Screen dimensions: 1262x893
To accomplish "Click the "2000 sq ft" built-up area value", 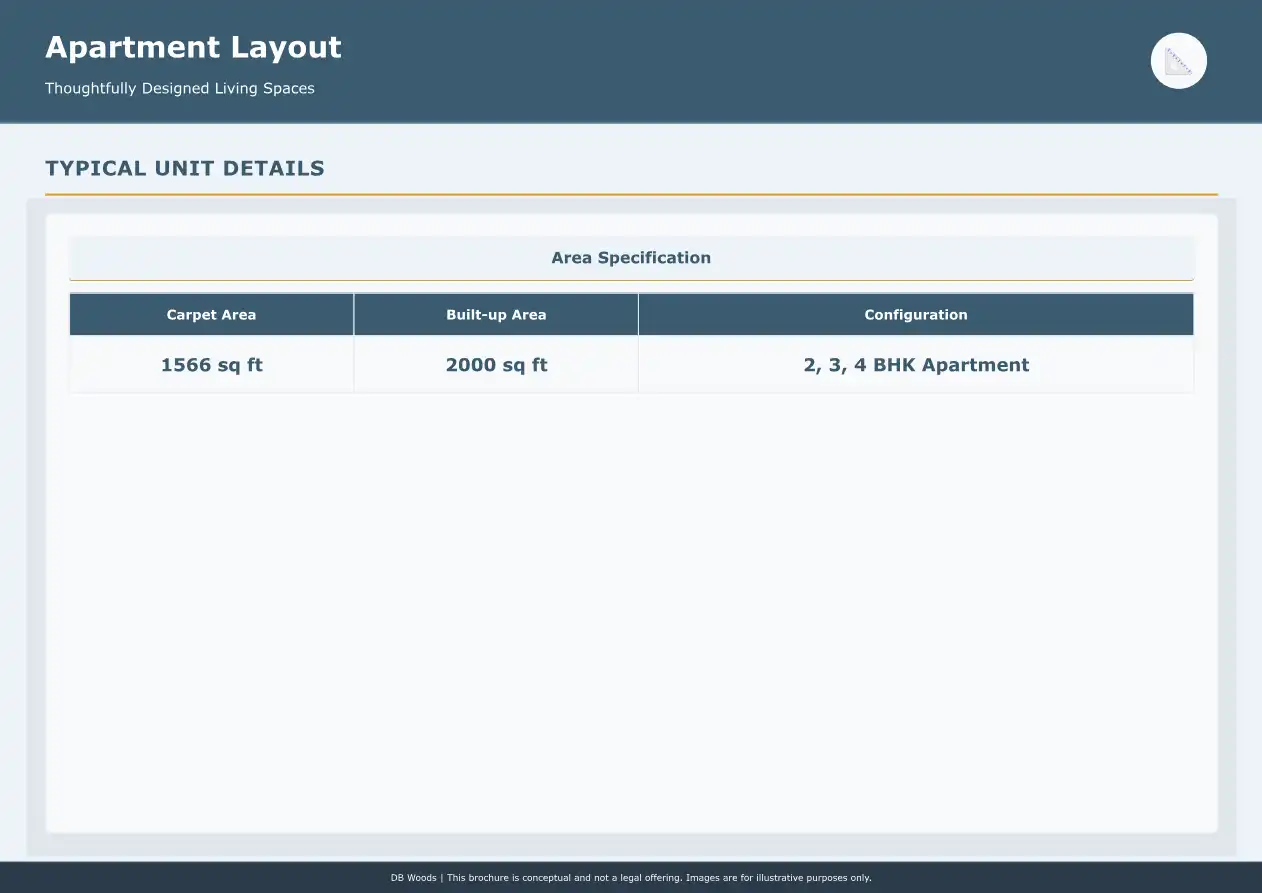I will (x=496, y=365).
